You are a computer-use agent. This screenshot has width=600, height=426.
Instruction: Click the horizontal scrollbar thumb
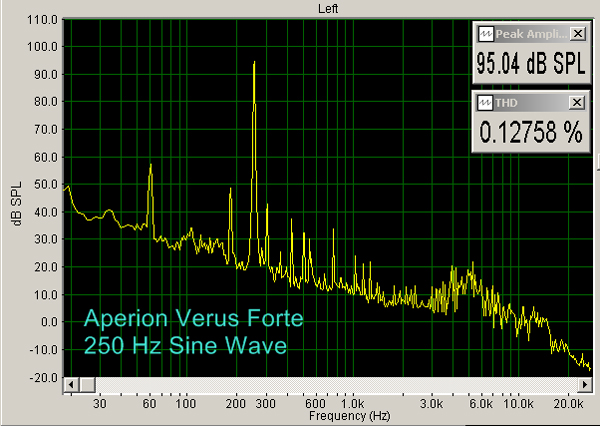[88, 385]
